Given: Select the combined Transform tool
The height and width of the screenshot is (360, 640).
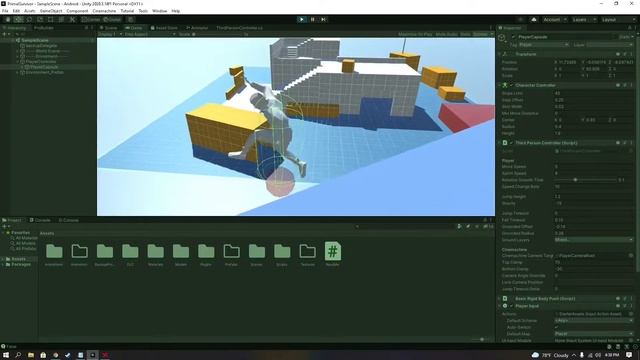Looking at the screenshot, I should click(61, 19).
